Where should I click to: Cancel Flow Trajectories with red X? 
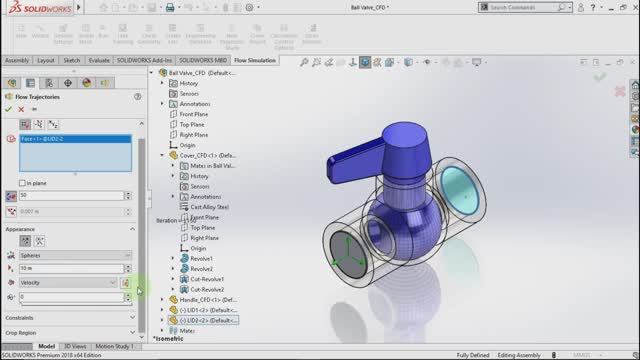point(21,109)
